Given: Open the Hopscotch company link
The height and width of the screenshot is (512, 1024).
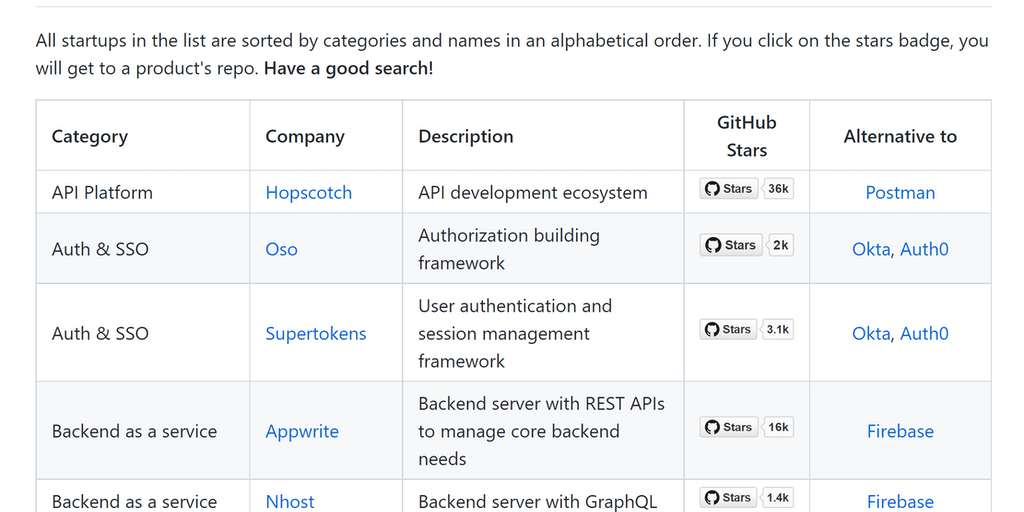Looking at the screenshot, I should pyautogui.click(x=308, y=193).
